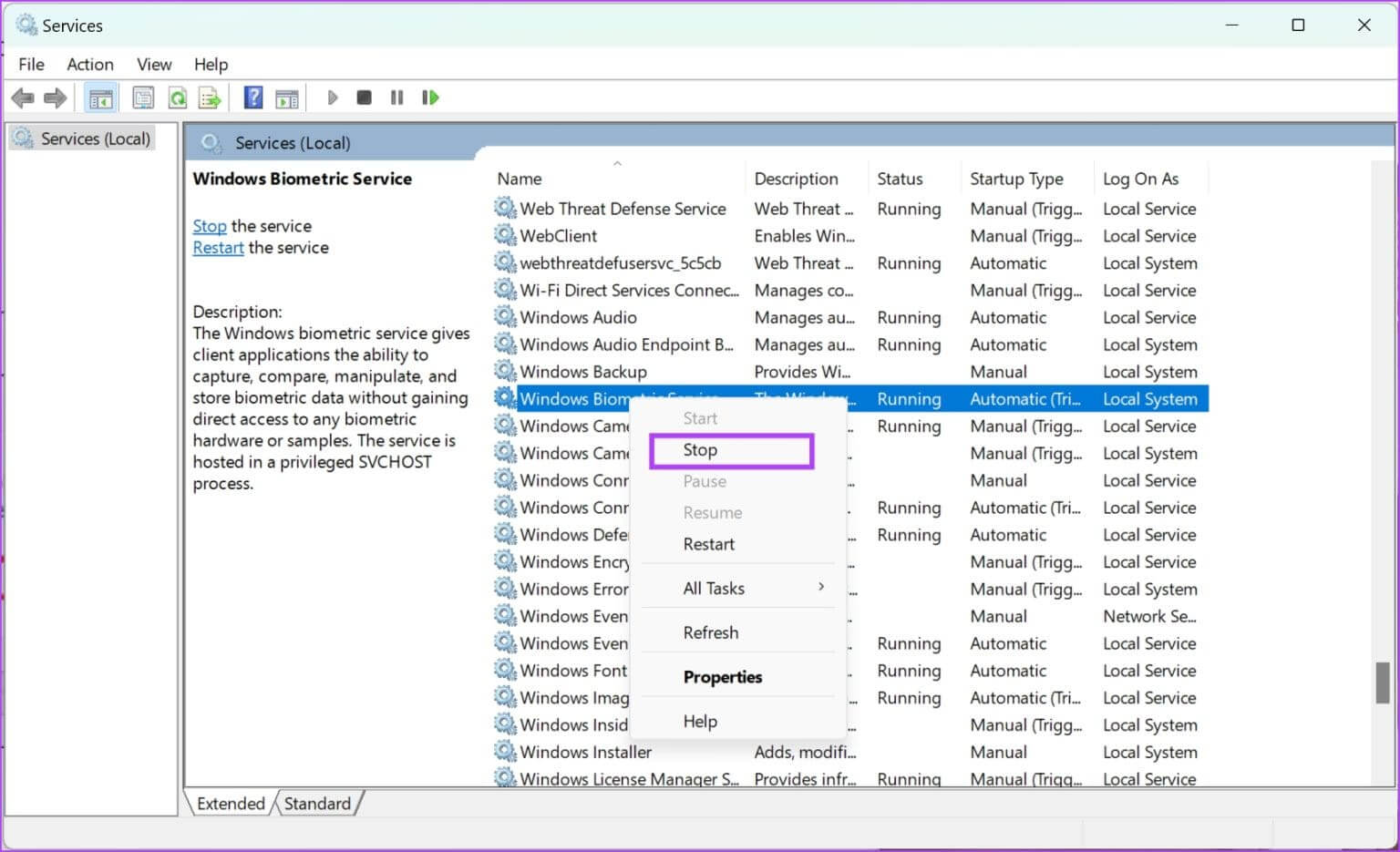
Task: Click the Manual startup type of Windows Backup
Action: 998,372
